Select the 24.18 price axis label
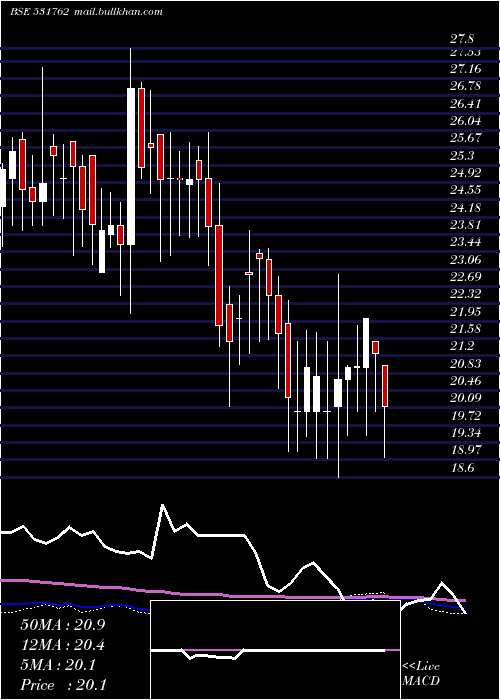 466,208
